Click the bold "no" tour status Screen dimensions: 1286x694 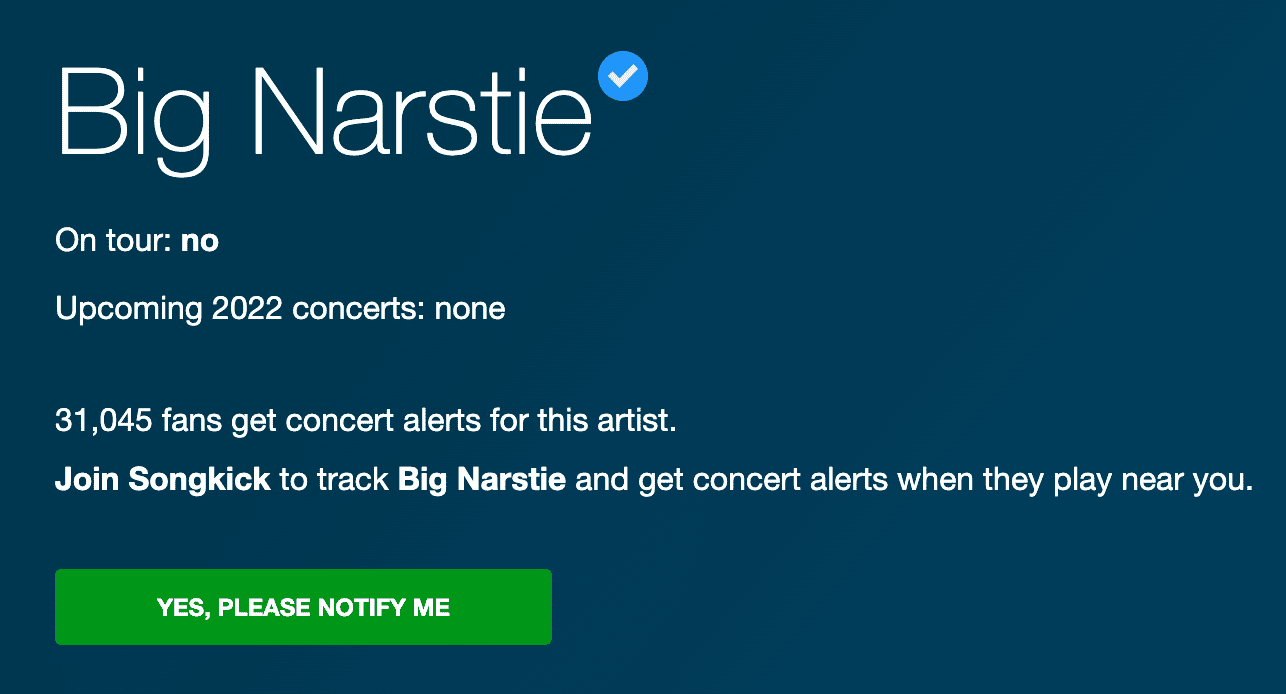(x=200, y=241)
